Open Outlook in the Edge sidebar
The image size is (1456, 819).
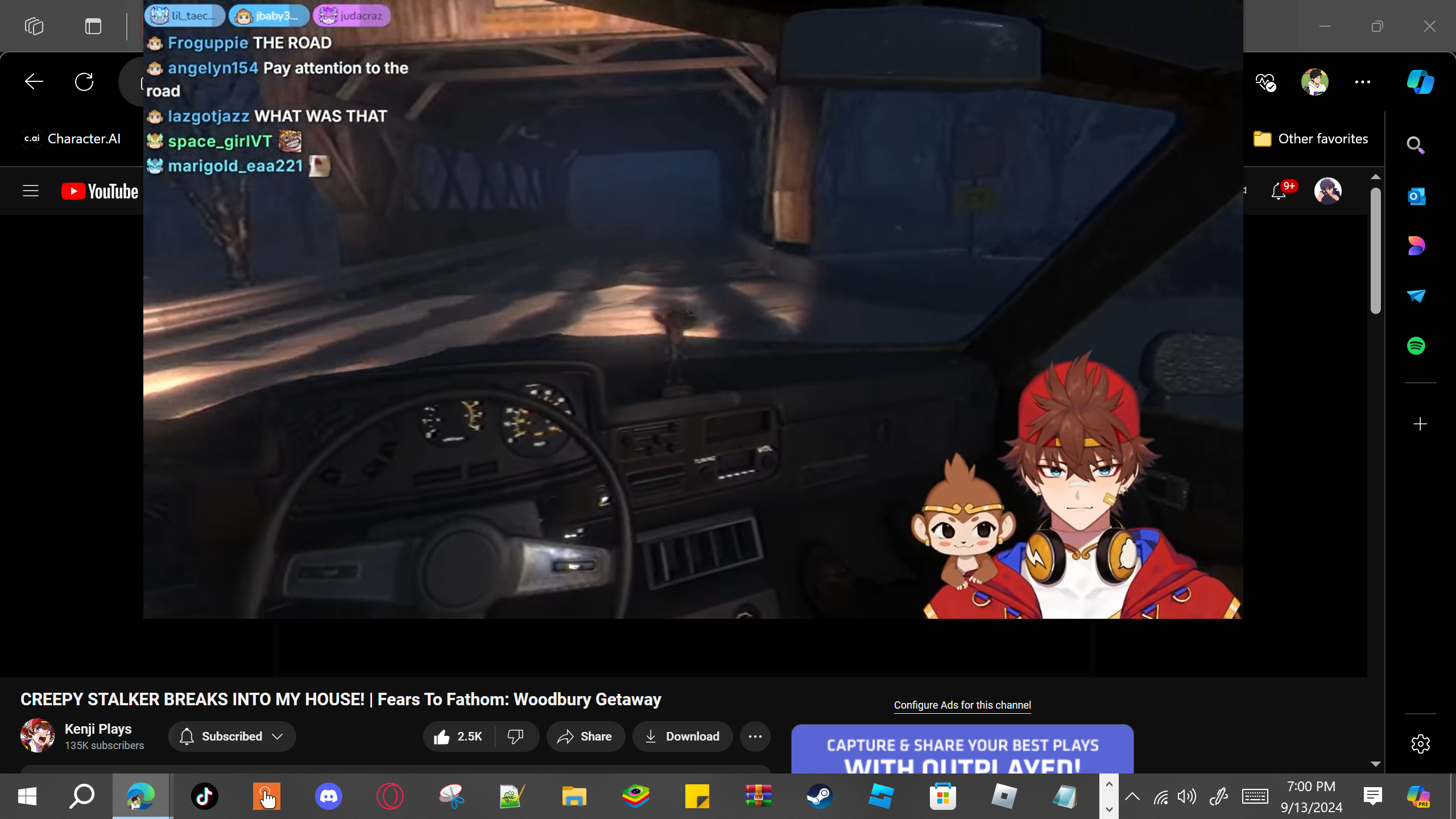[x=1416, y=196]
